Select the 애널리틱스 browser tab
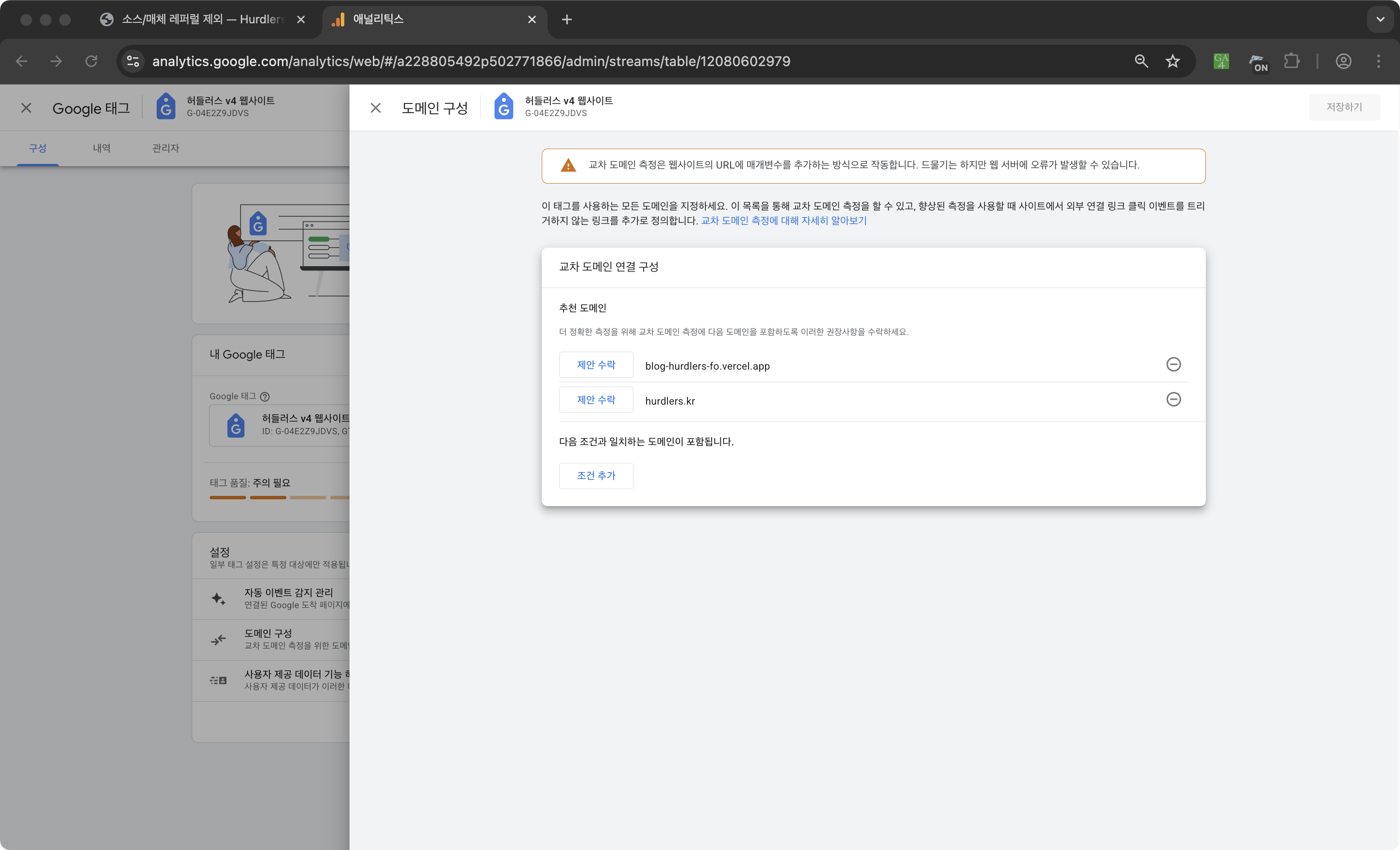Viewport: 1400px width, 850px height. (434, 19)
